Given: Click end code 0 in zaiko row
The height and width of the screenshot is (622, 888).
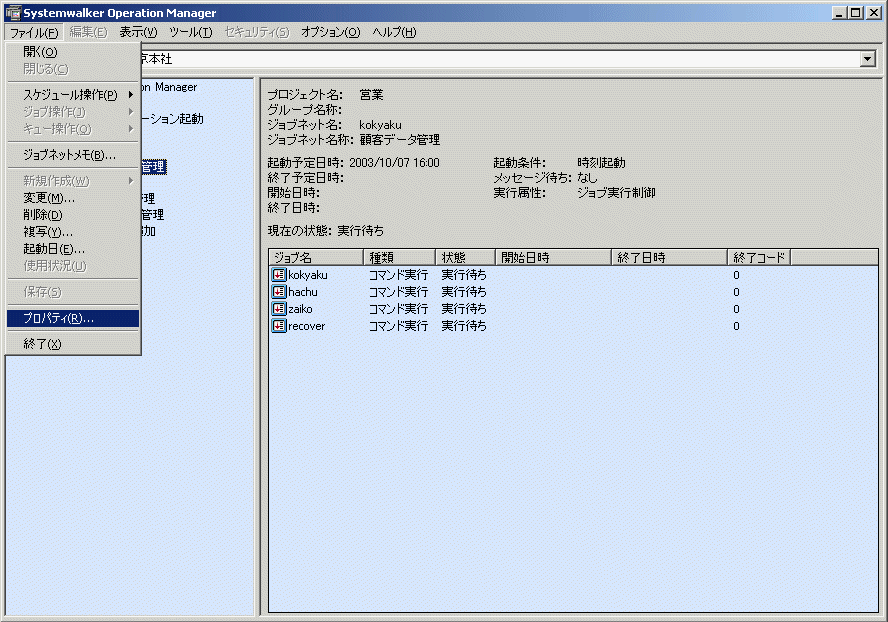Looking at the screenshot, I should 736,309.
